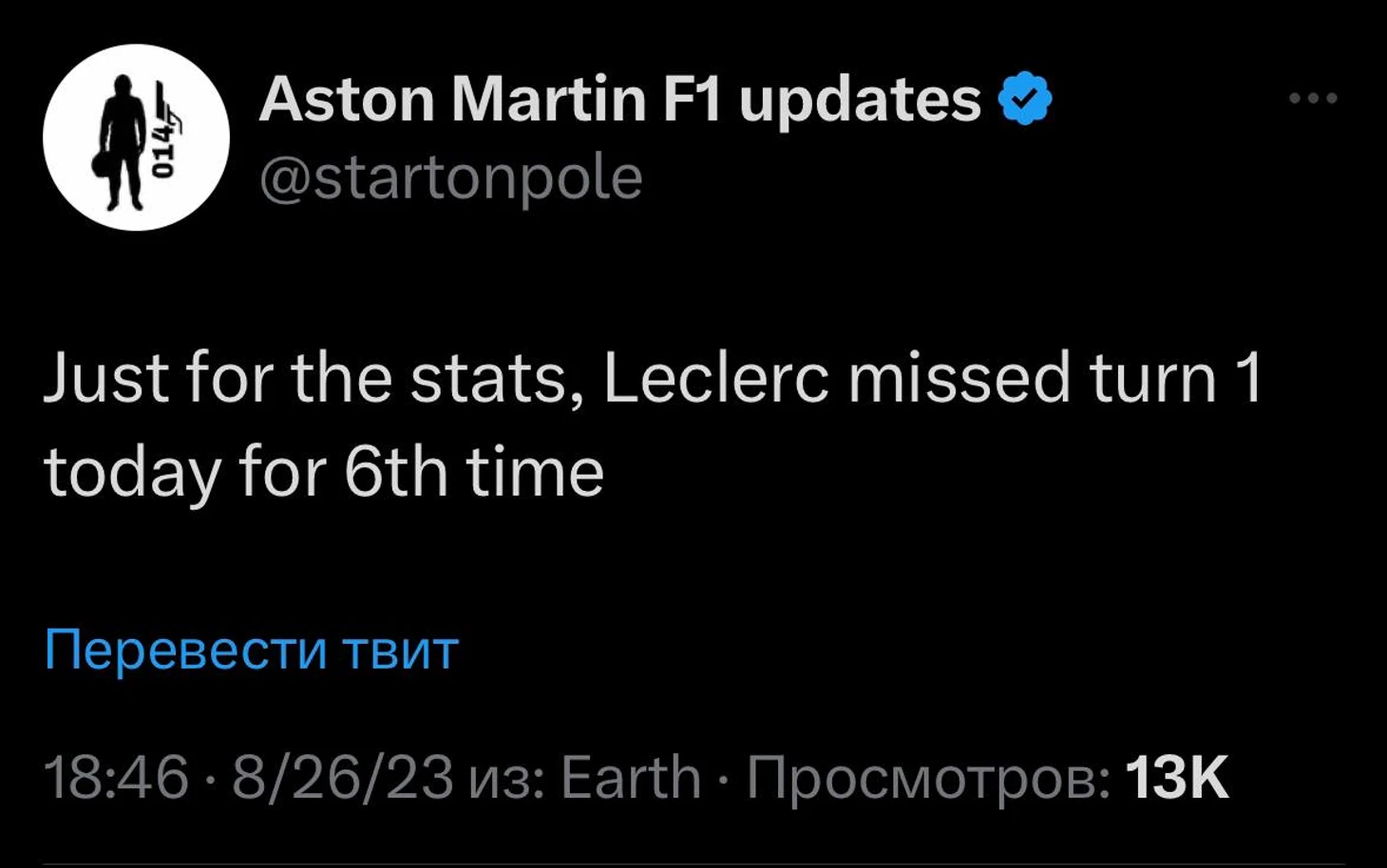This screenshot has height=868, width=1387.
Task: Open the three-dot more options menu
Action: pyautogui.click(x=1313, y=98)
